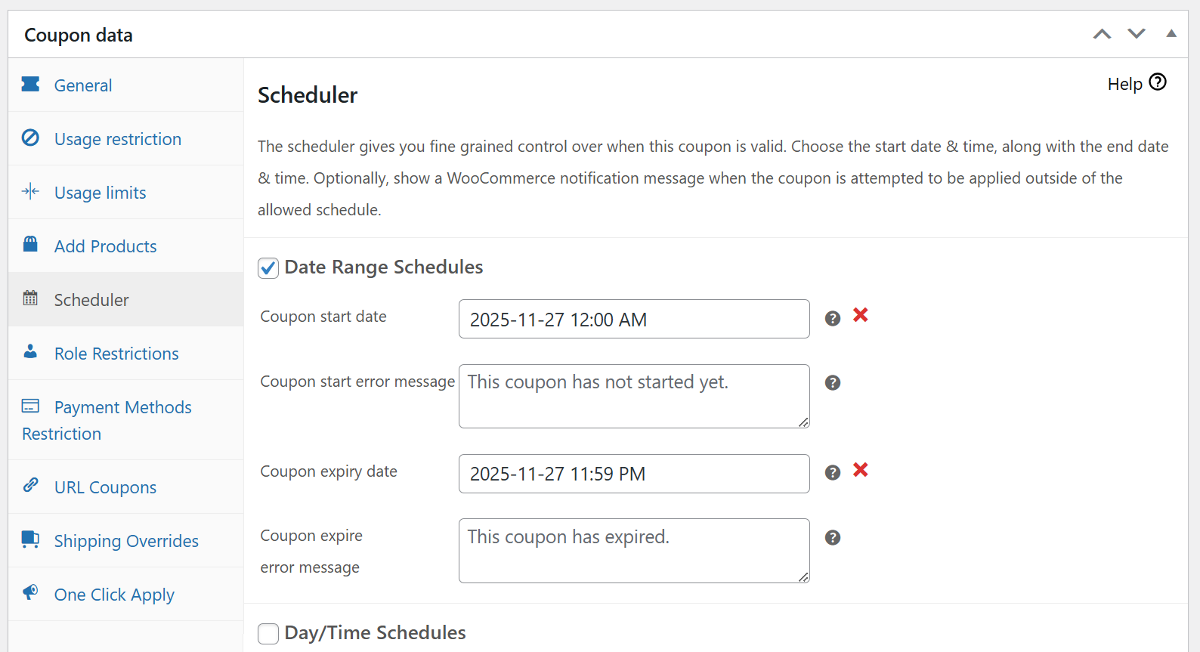Enable the Day/Time Schedules checkbox

(268, 634)
